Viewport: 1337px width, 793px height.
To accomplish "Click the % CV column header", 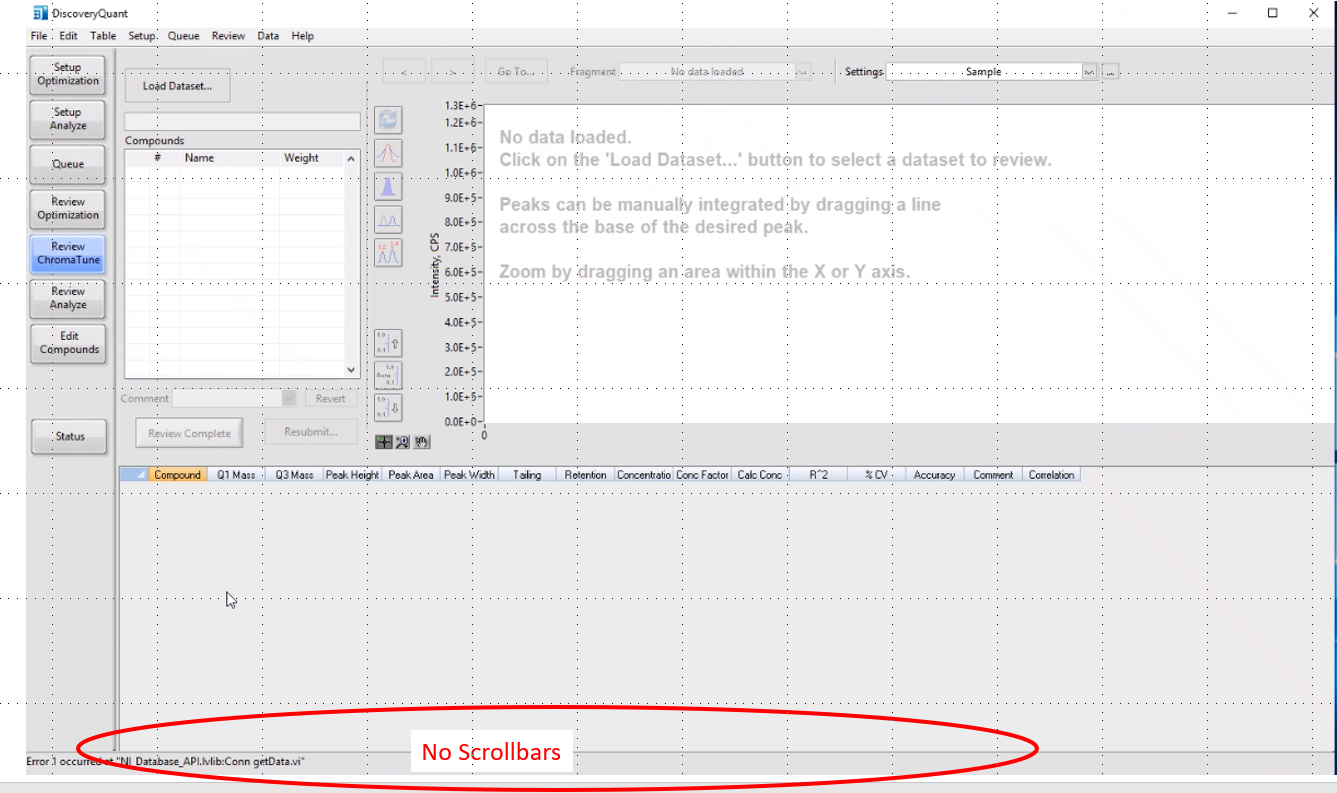I will click(x=876, y=475).
